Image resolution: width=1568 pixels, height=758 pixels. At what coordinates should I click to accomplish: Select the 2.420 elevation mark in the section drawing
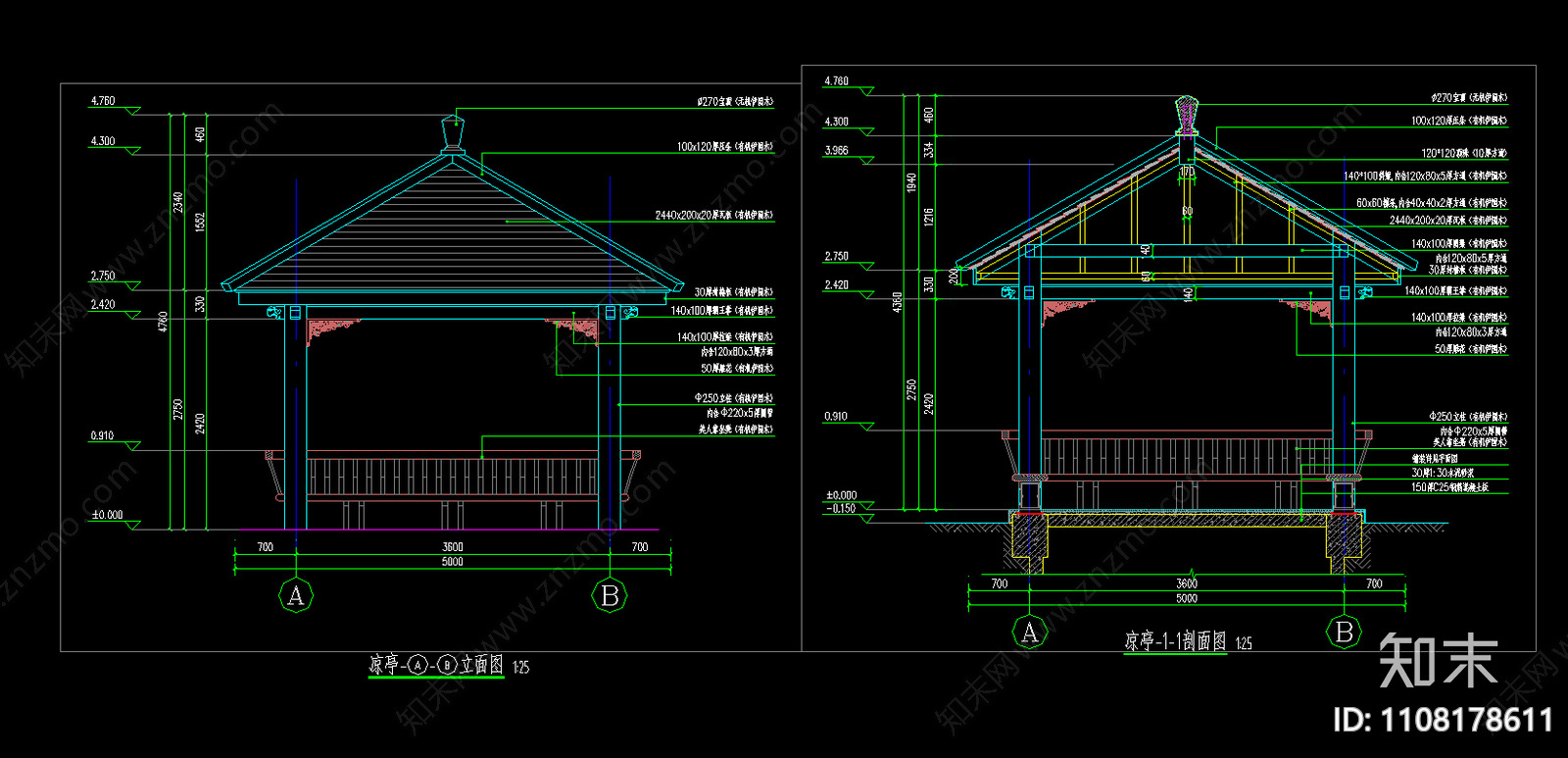[836, 285]
